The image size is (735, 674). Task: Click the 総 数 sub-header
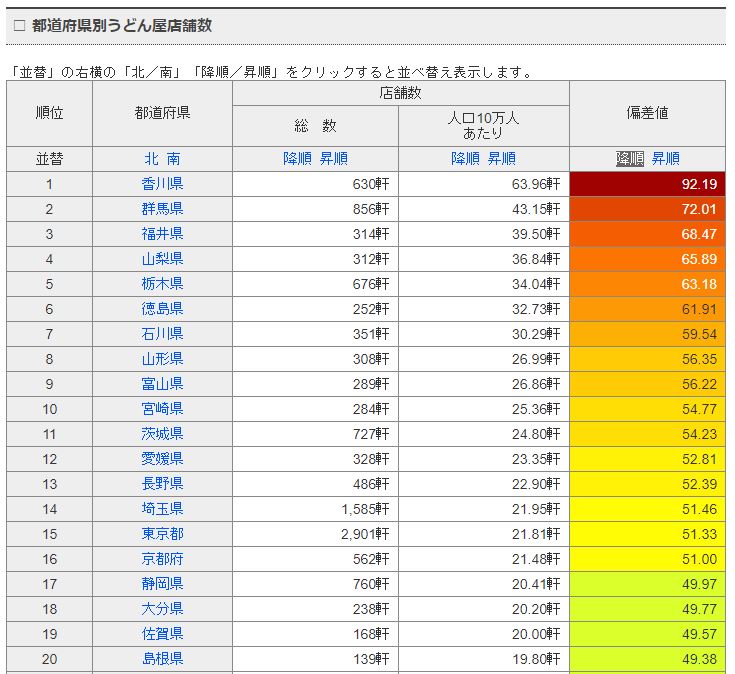[315, 126]
